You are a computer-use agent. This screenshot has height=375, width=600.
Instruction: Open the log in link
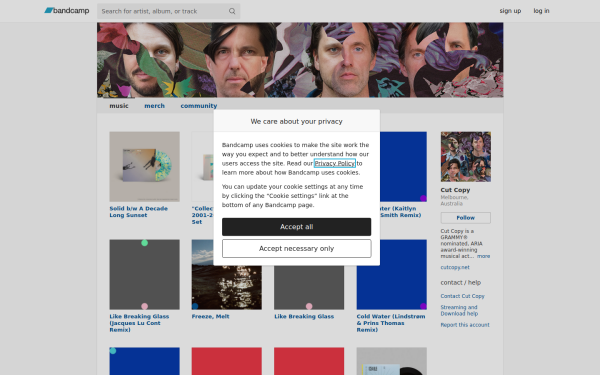(x=541, y=11)
